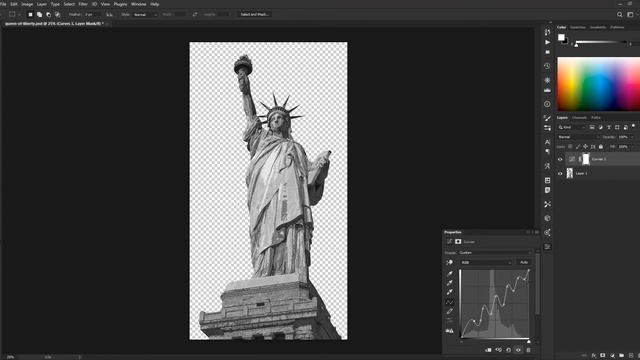Open the Filter menu

pyautogui.click(x=83, y=4)
